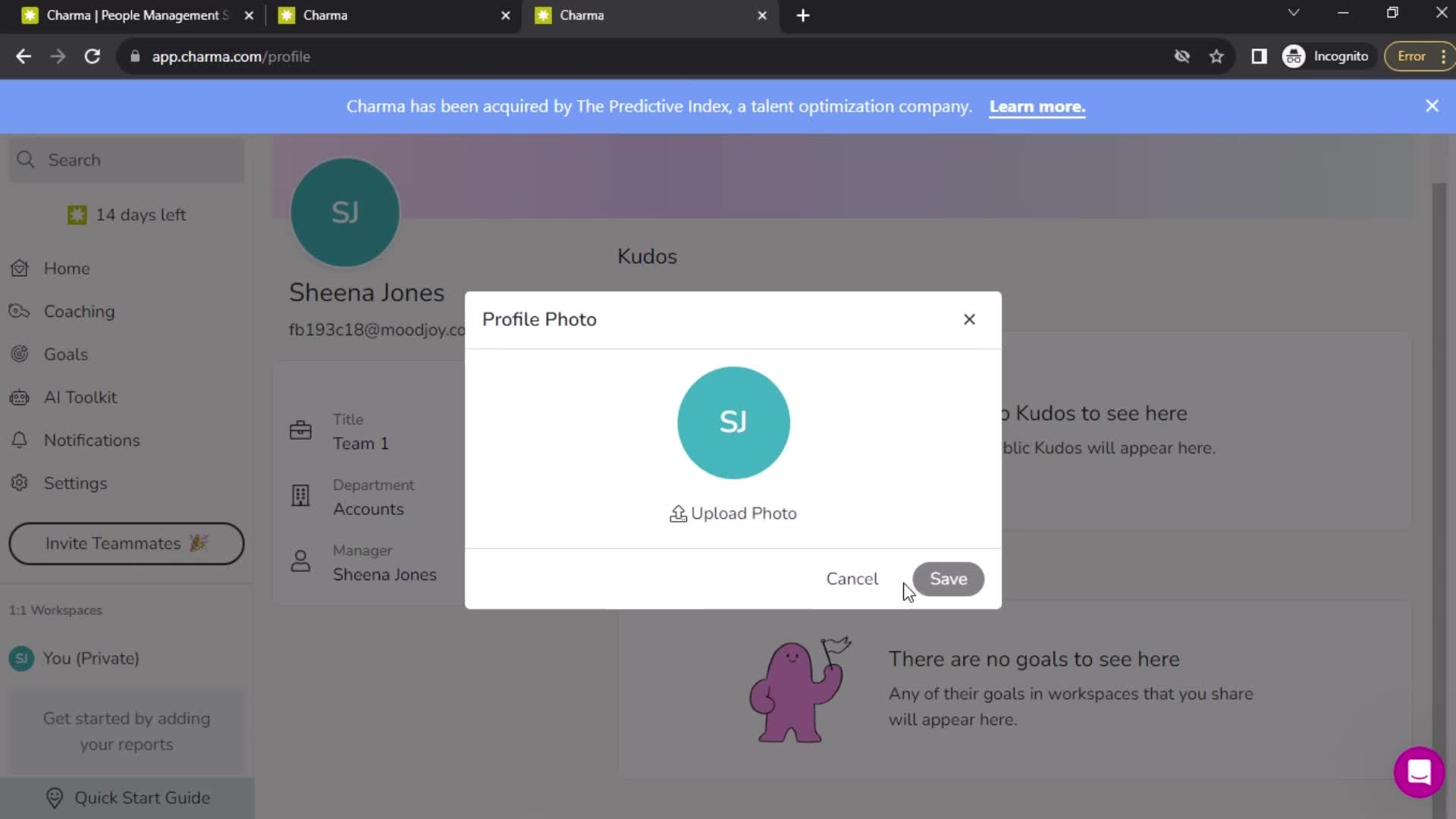Click the site lock icon
Screen dimensions: 1456x819
point(135,56)
